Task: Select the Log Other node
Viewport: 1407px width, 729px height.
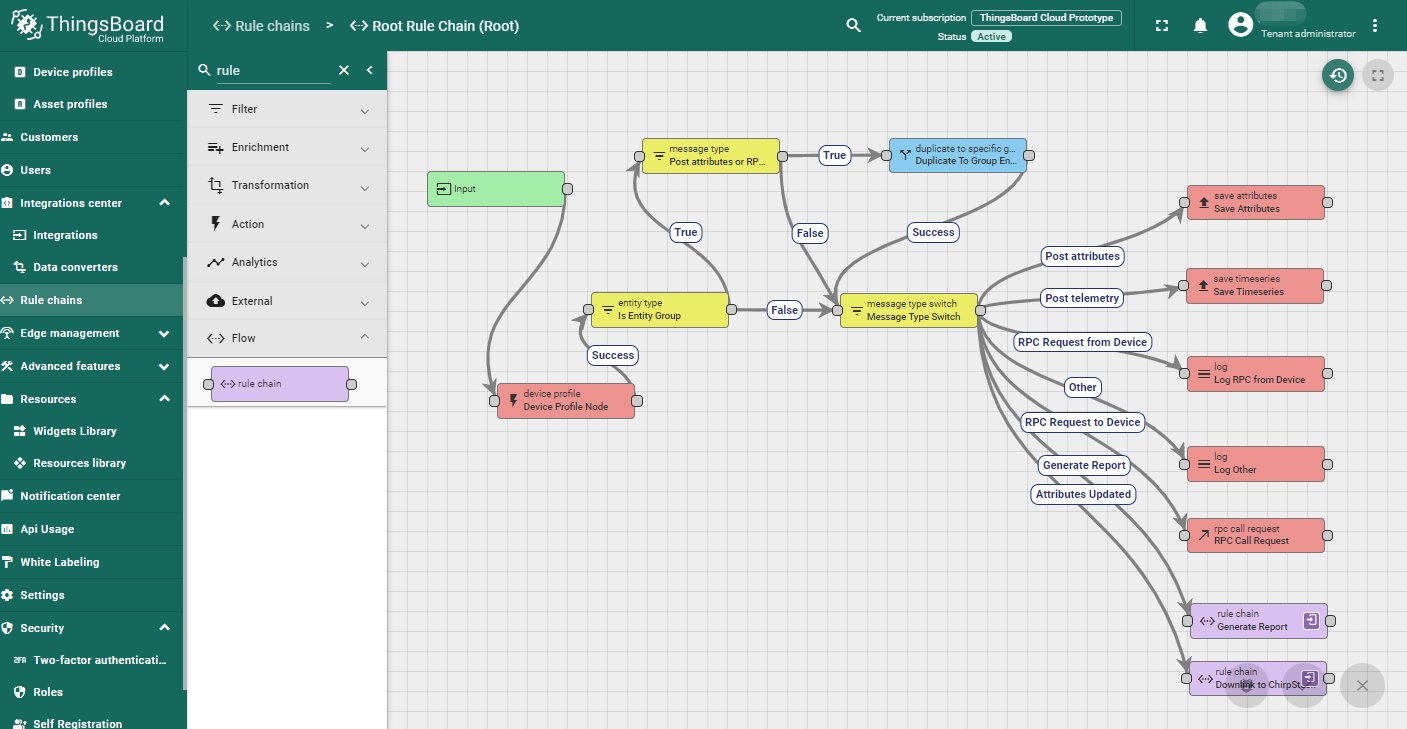Action: (x=1255, y=463)
